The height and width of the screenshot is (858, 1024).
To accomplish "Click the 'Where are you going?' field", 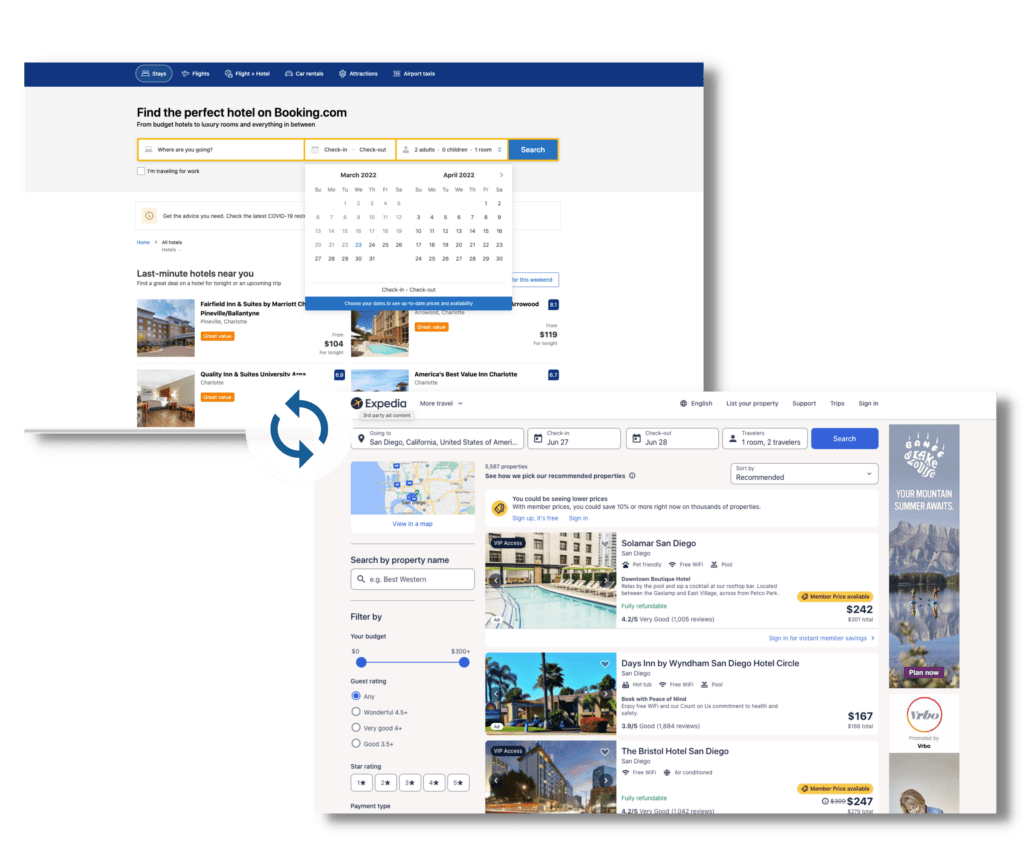I will point(221,150).
